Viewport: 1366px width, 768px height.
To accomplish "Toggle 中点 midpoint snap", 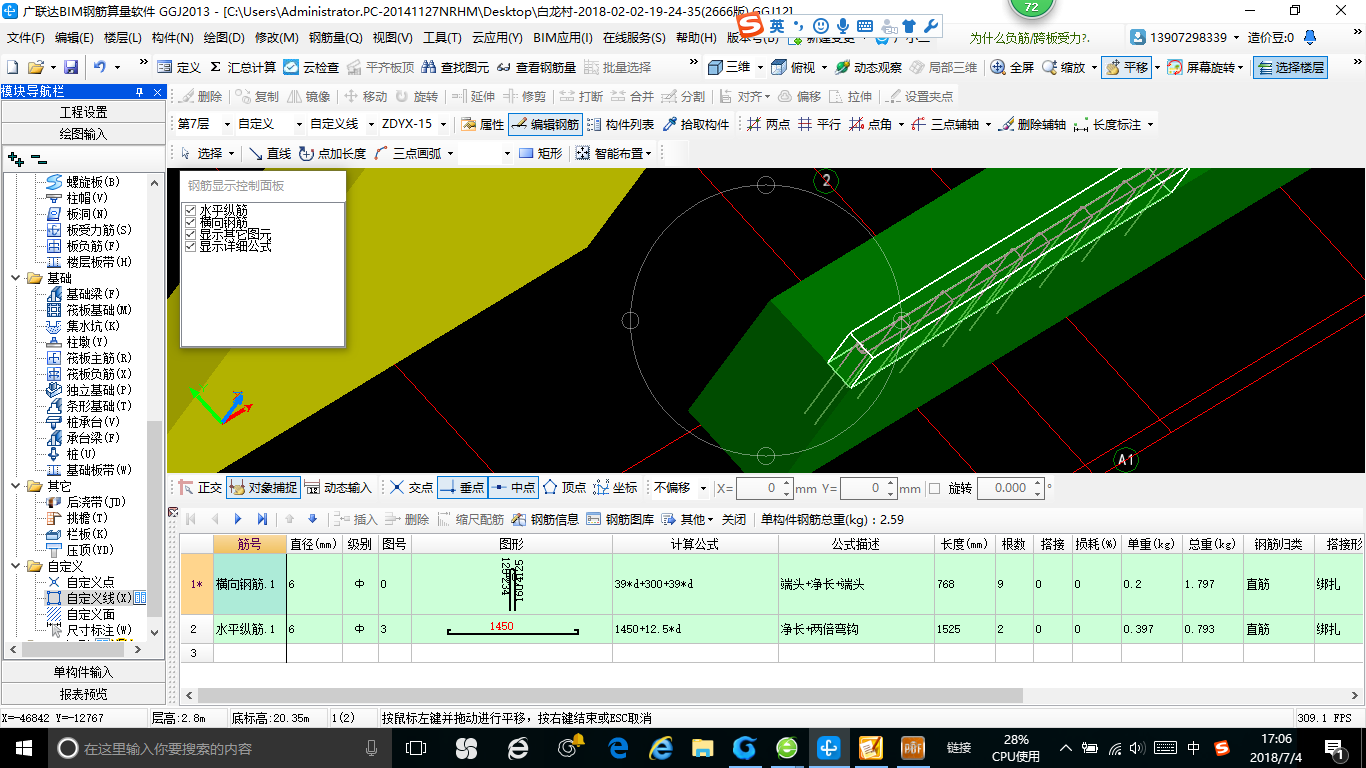I will tap(513, 488).
